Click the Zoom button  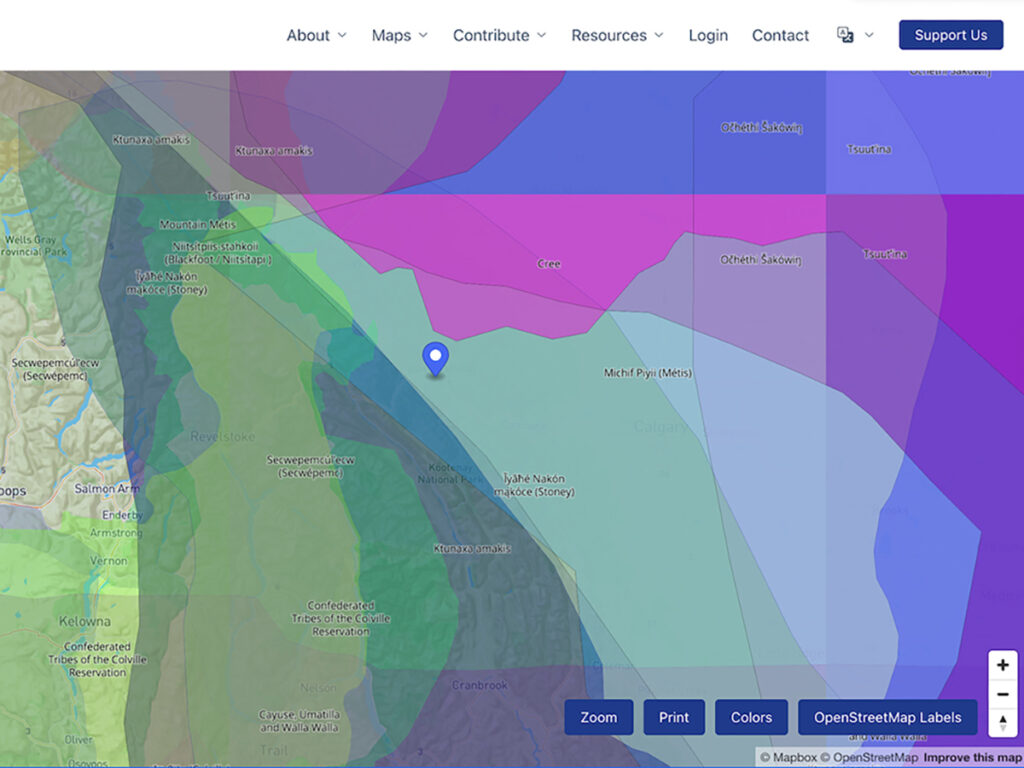pos(598,717)
